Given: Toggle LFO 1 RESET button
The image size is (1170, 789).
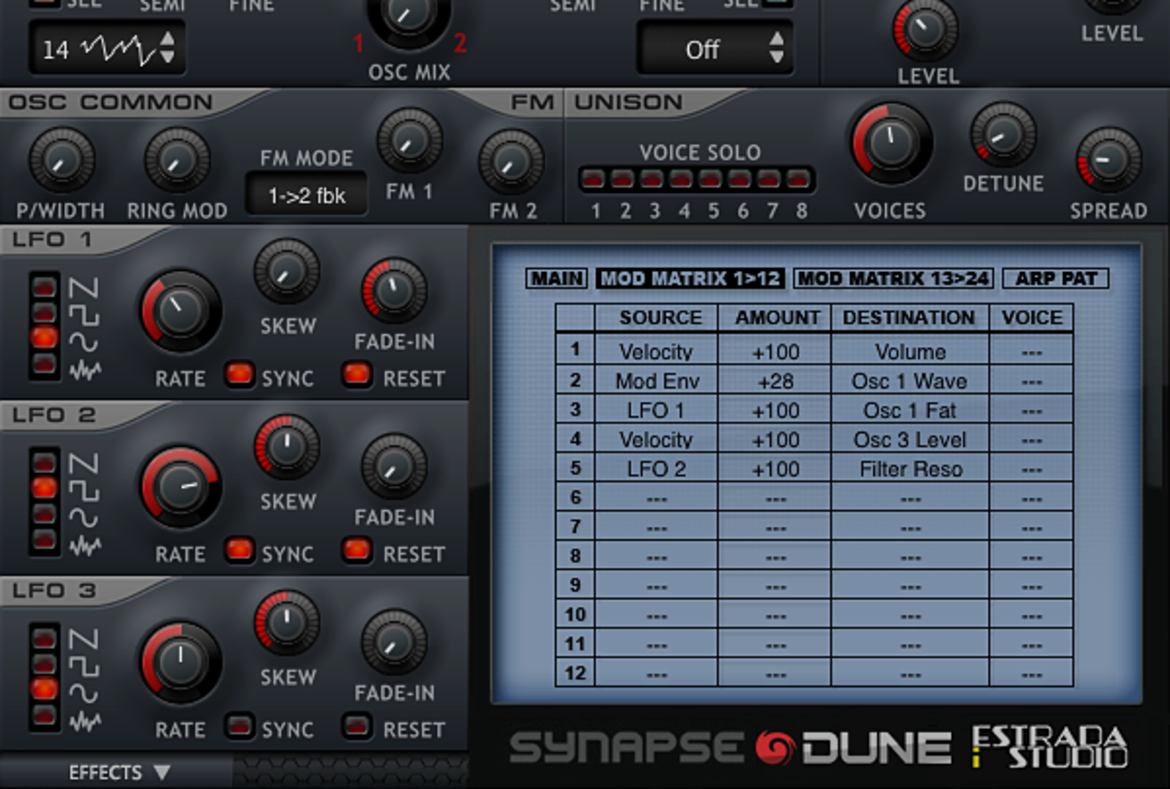Looking at the screenshot, I should 357,374.
